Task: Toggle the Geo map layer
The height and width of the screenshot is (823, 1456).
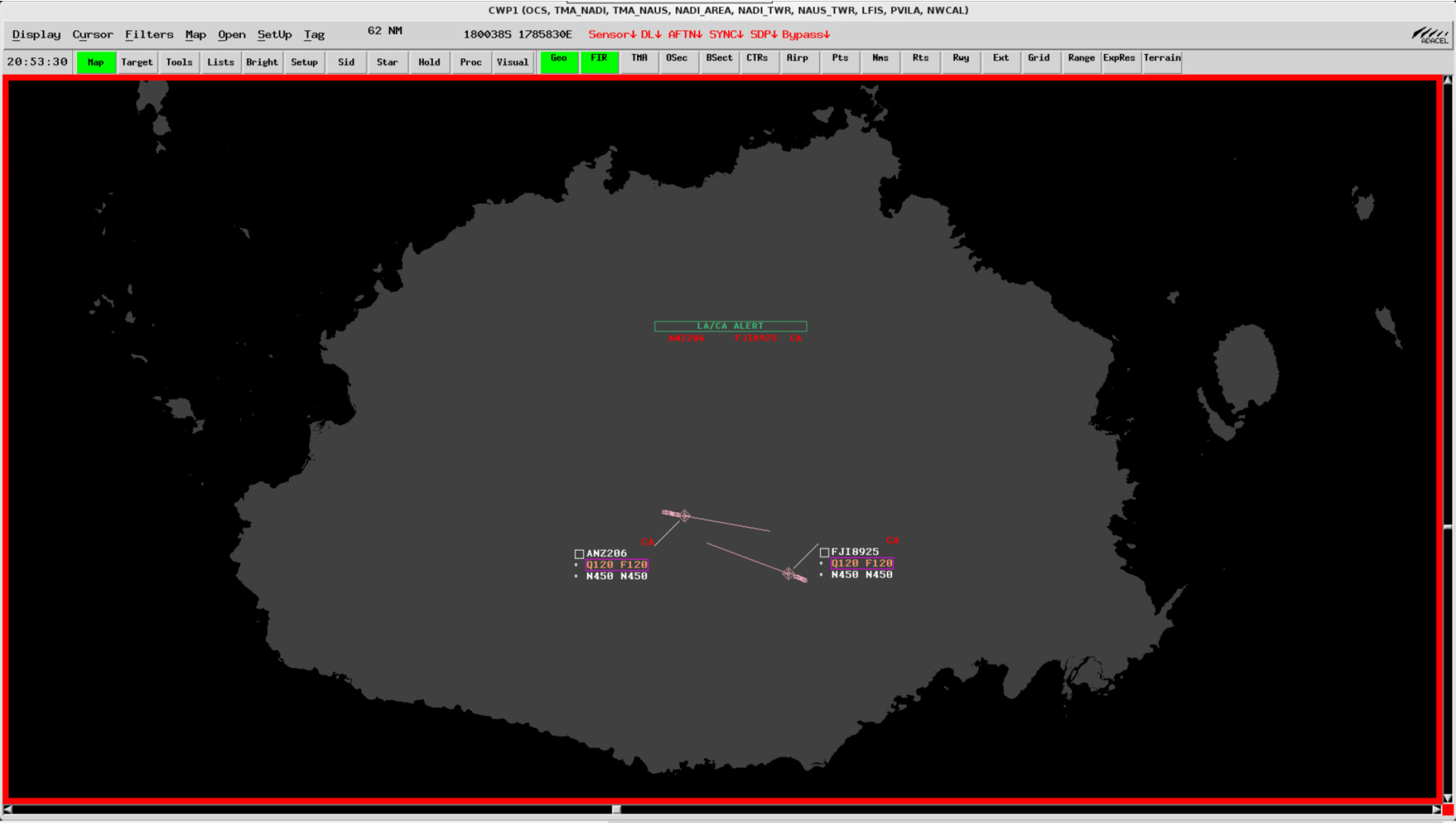Action: click(x=559, y=62)
